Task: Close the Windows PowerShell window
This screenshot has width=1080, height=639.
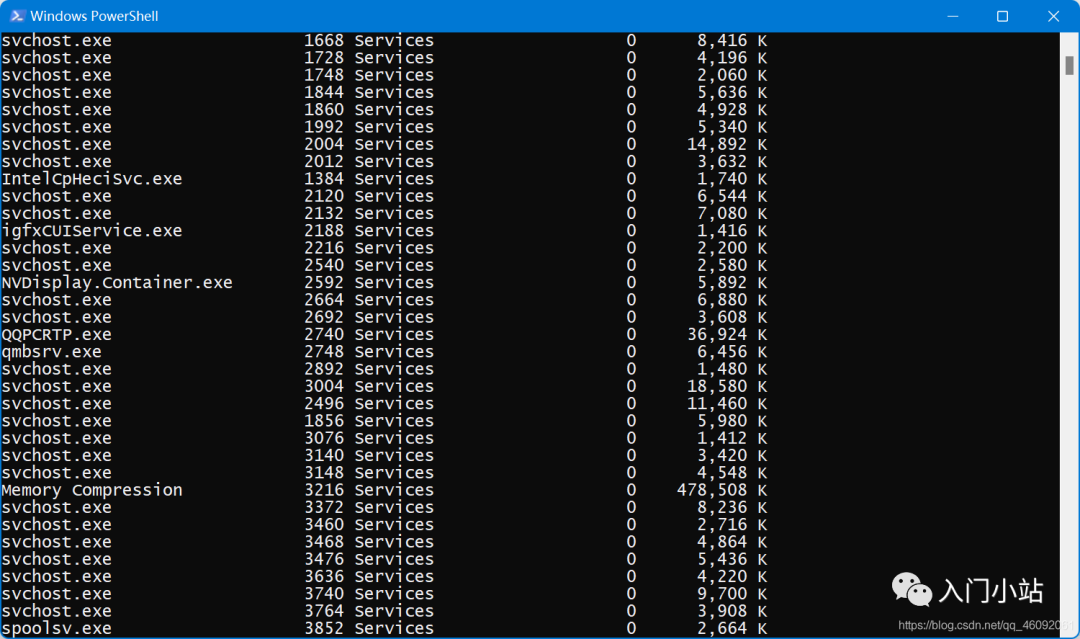Action: tap(1053, 16)
